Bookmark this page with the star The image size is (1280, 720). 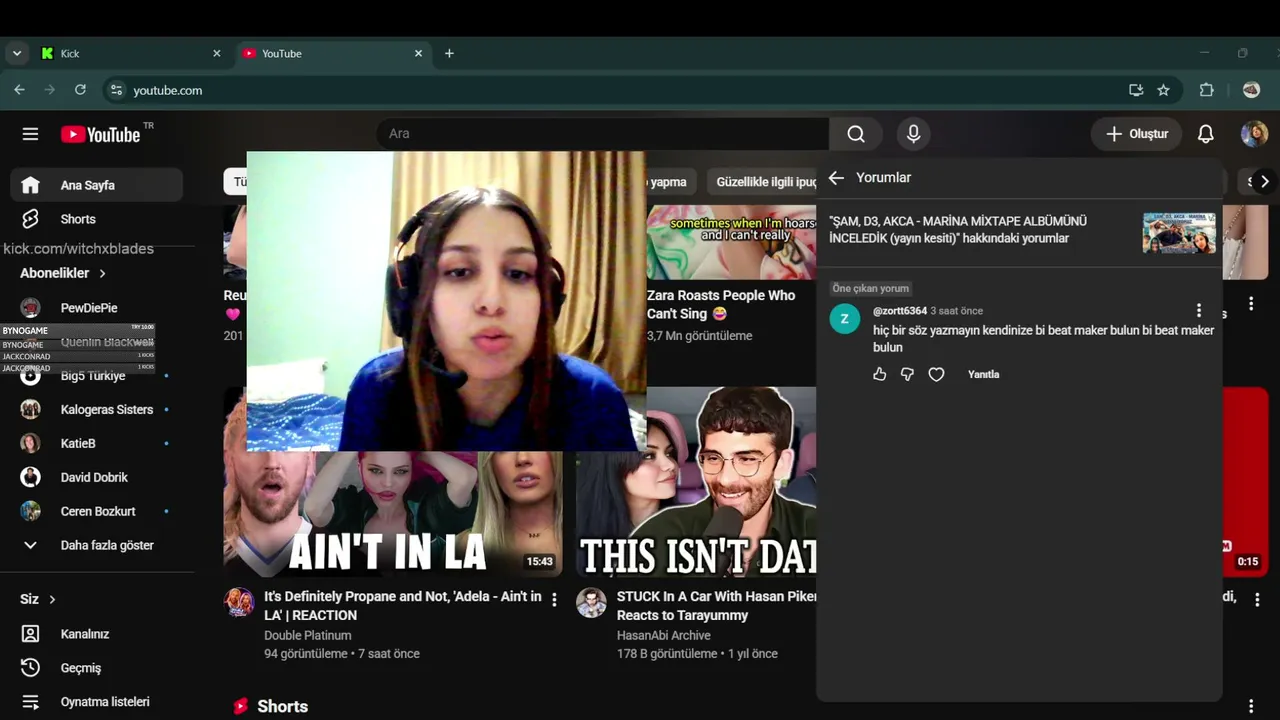pyautogui.click(x=1163, y=90)
